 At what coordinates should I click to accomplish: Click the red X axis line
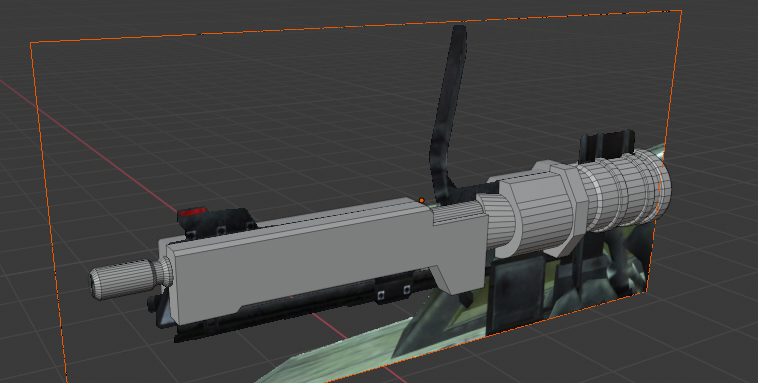coord(87,146)
